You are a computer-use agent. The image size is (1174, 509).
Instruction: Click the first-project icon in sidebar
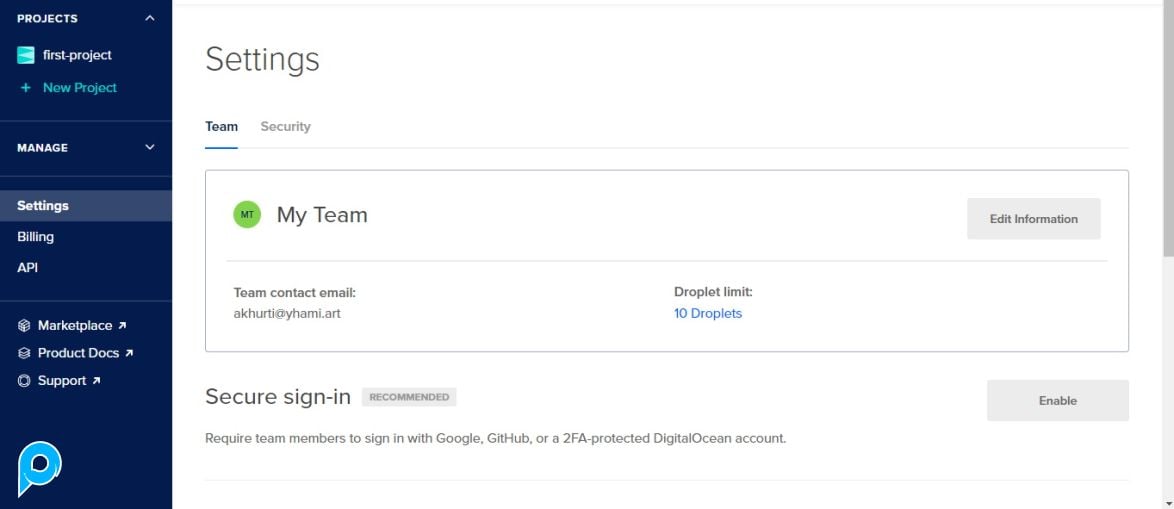[26, 56]
